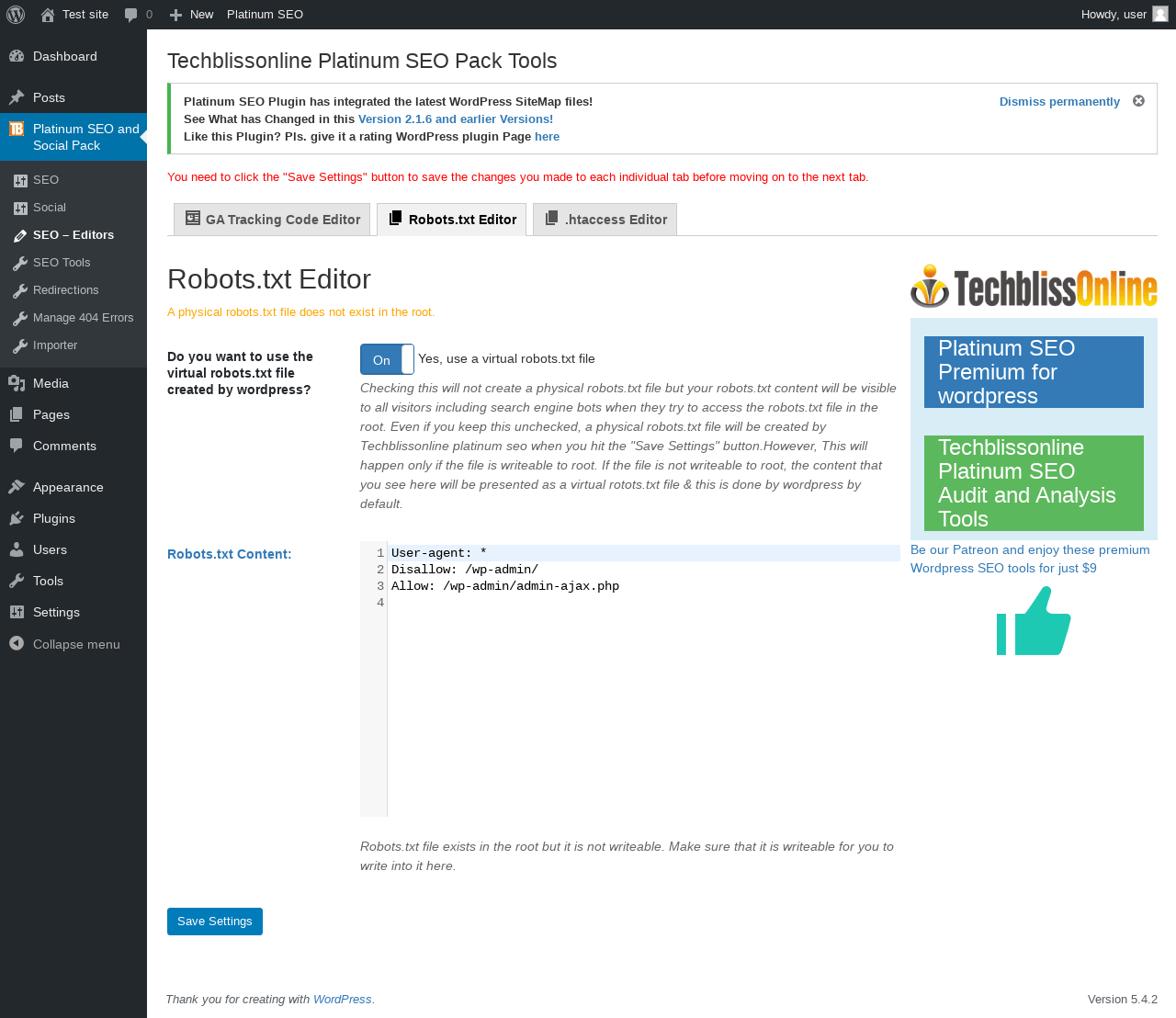Click the Manage 404 Errors wrench icon
Viewport: 1176px width, 1018px height.
[x=20, y=318]
